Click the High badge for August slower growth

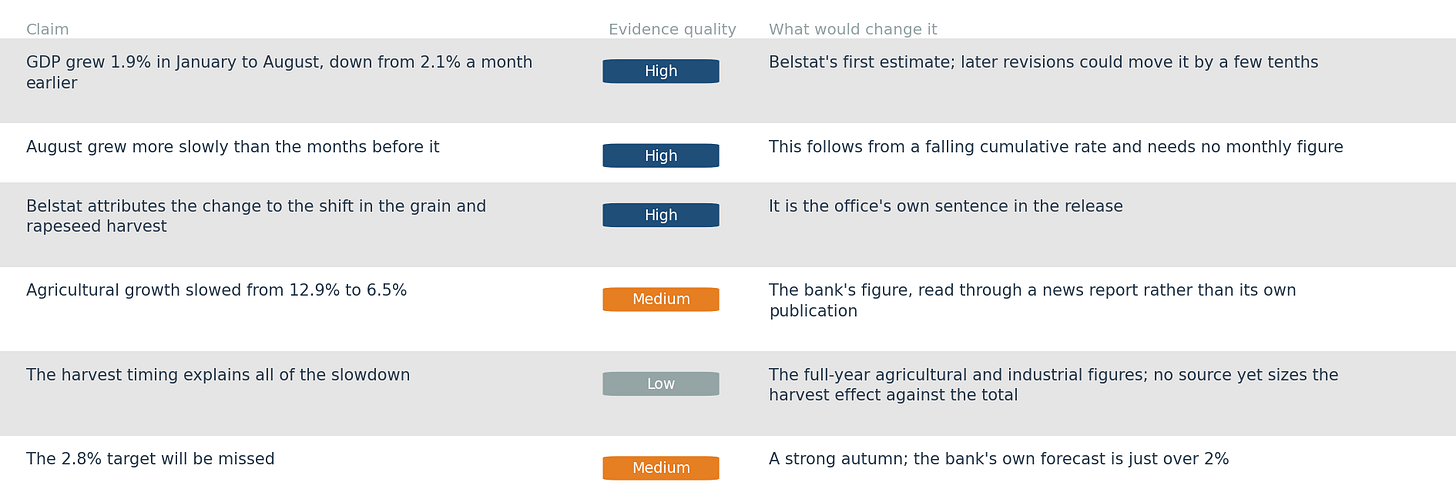(x=661, y=156)
